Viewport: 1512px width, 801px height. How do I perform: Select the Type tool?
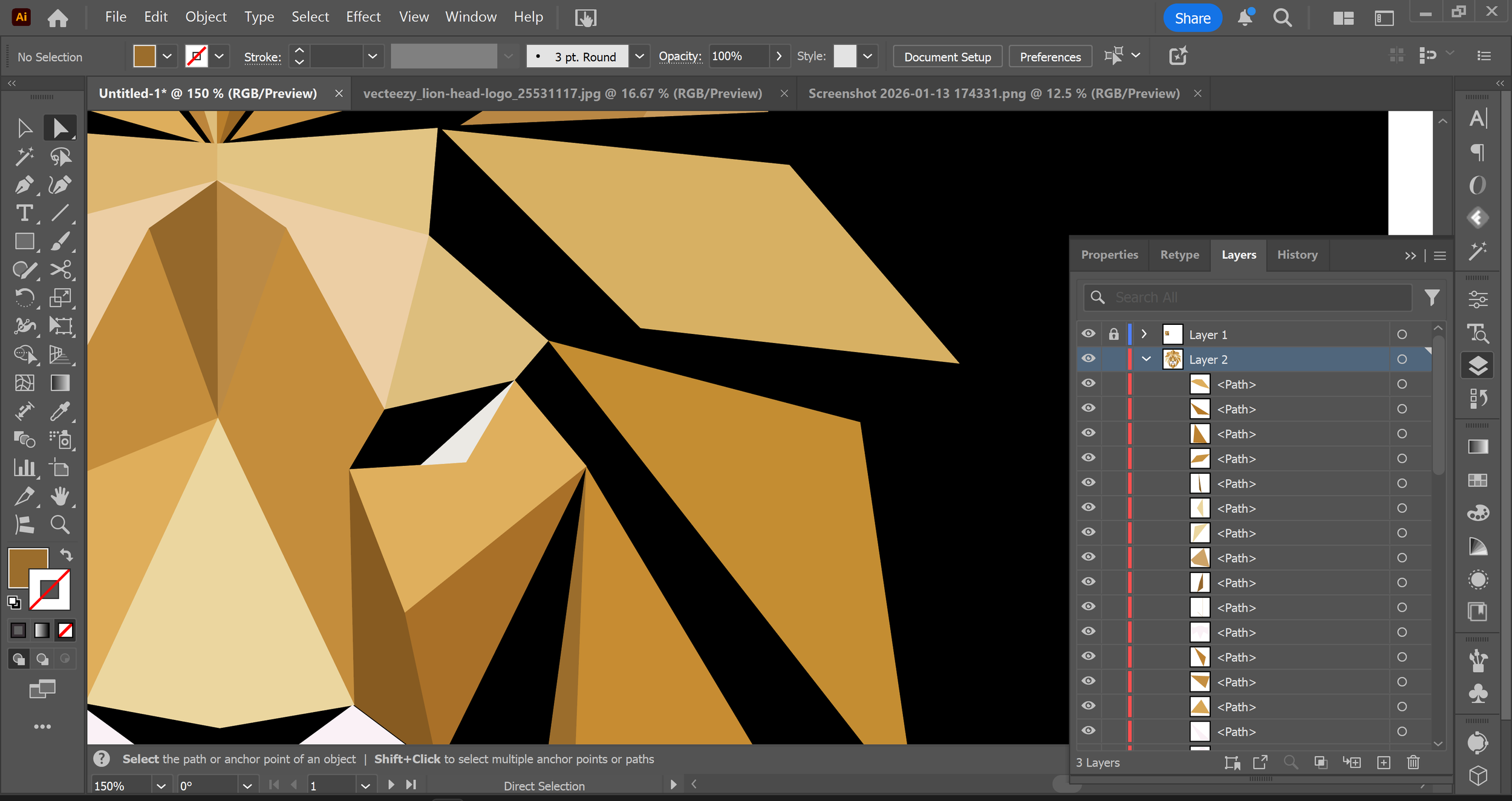pos(24,213)
